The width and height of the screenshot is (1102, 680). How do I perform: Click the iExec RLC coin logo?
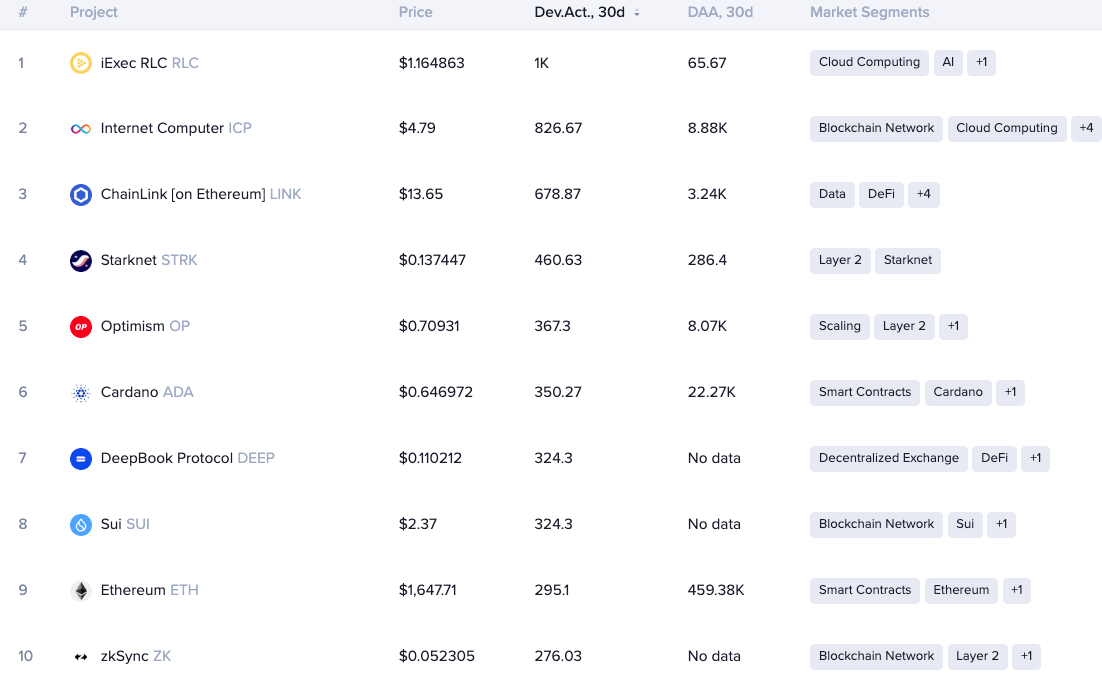pyautogui.click(x=81, y=63)
